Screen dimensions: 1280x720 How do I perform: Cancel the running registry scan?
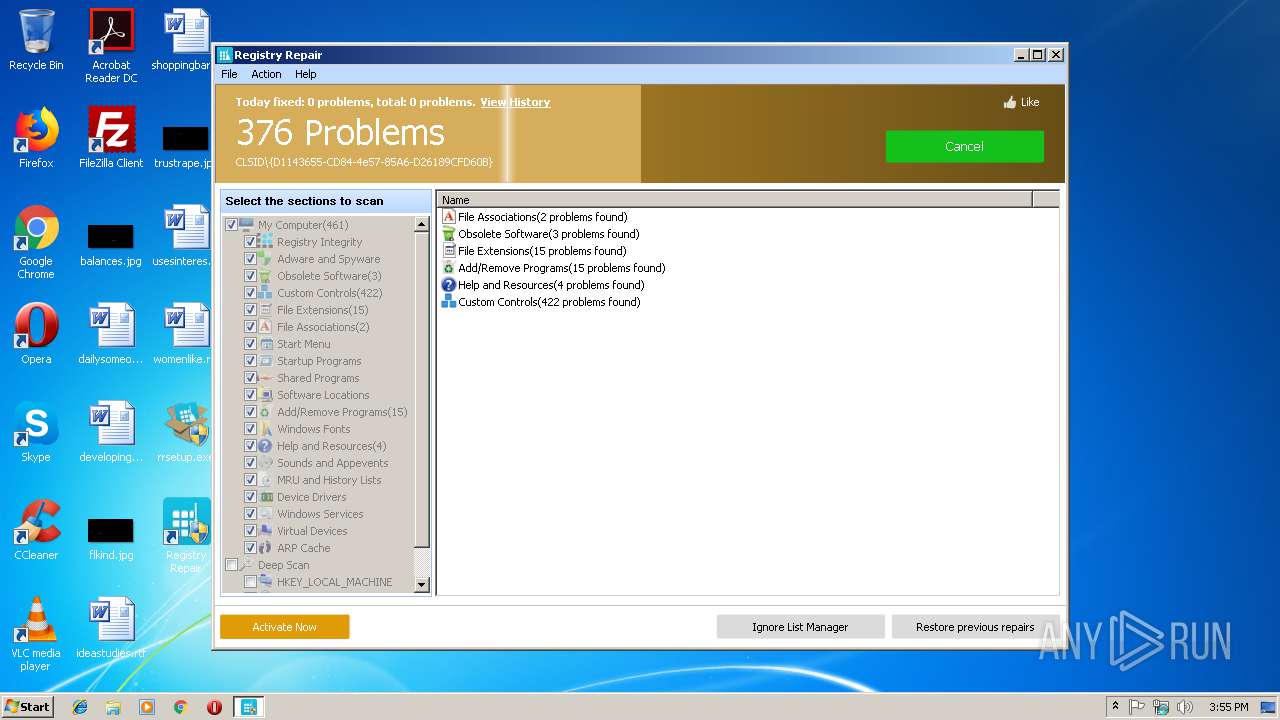(964, 146)
